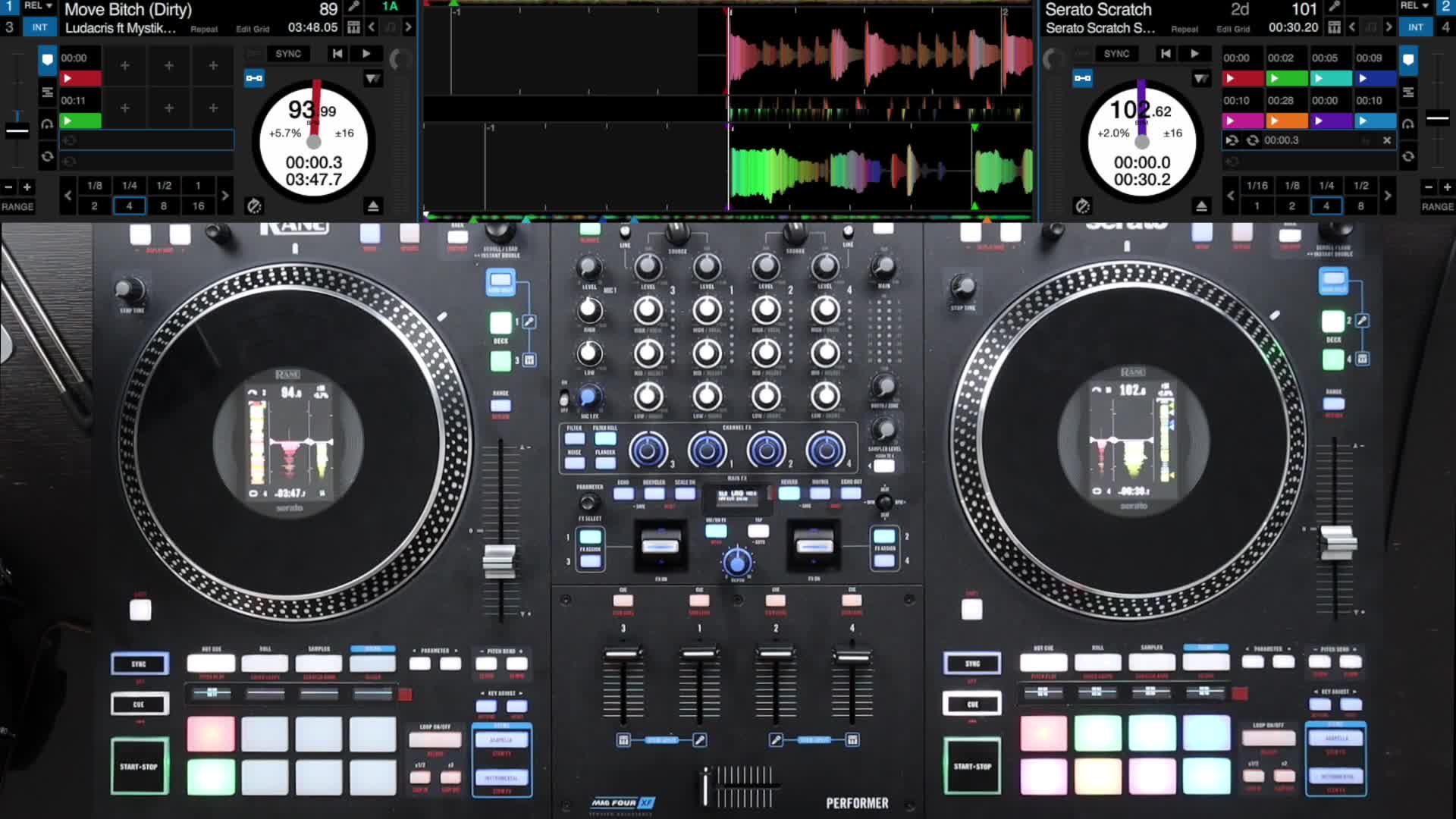Show longer loop sizes on right deck

(x=1387, y=196)
